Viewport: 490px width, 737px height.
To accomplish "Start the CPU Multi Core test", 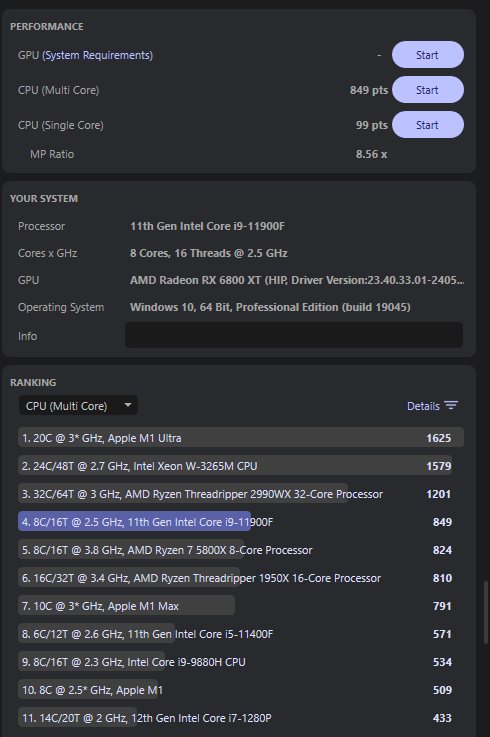I will [x=427, y=90].
